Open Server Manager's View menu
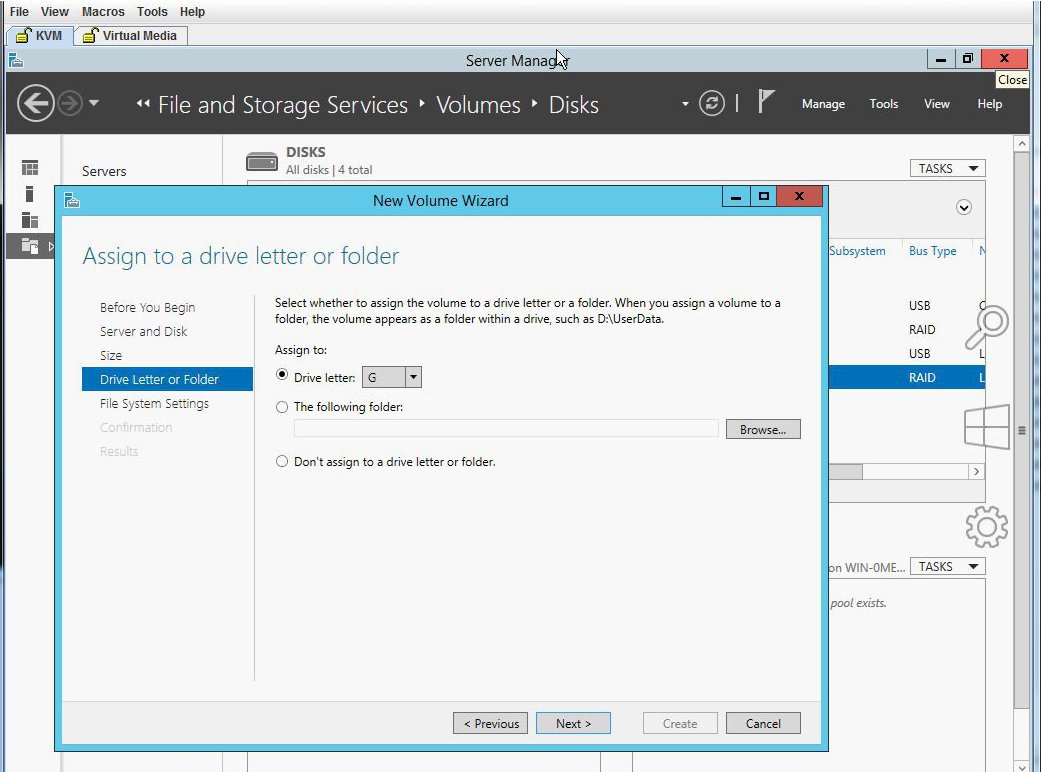 point(937,104)
